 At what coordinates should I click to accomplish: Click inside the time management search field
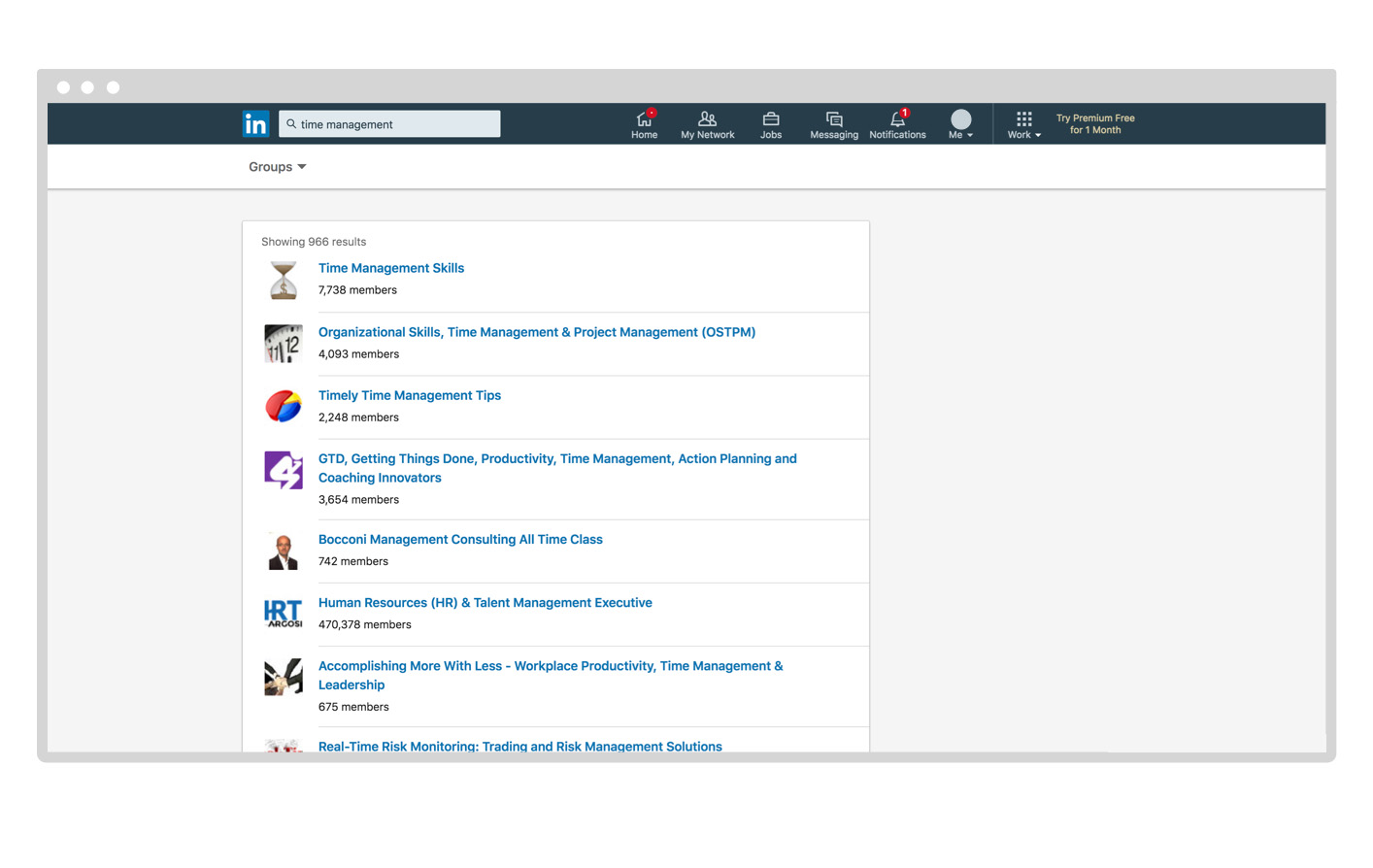point(398,124)
